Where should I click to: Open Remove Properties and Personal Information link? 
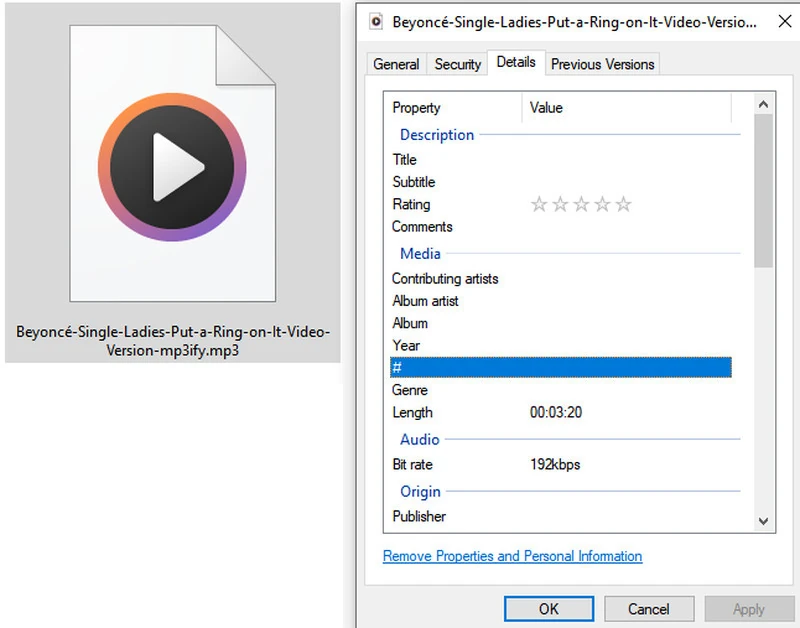(512, 556)
